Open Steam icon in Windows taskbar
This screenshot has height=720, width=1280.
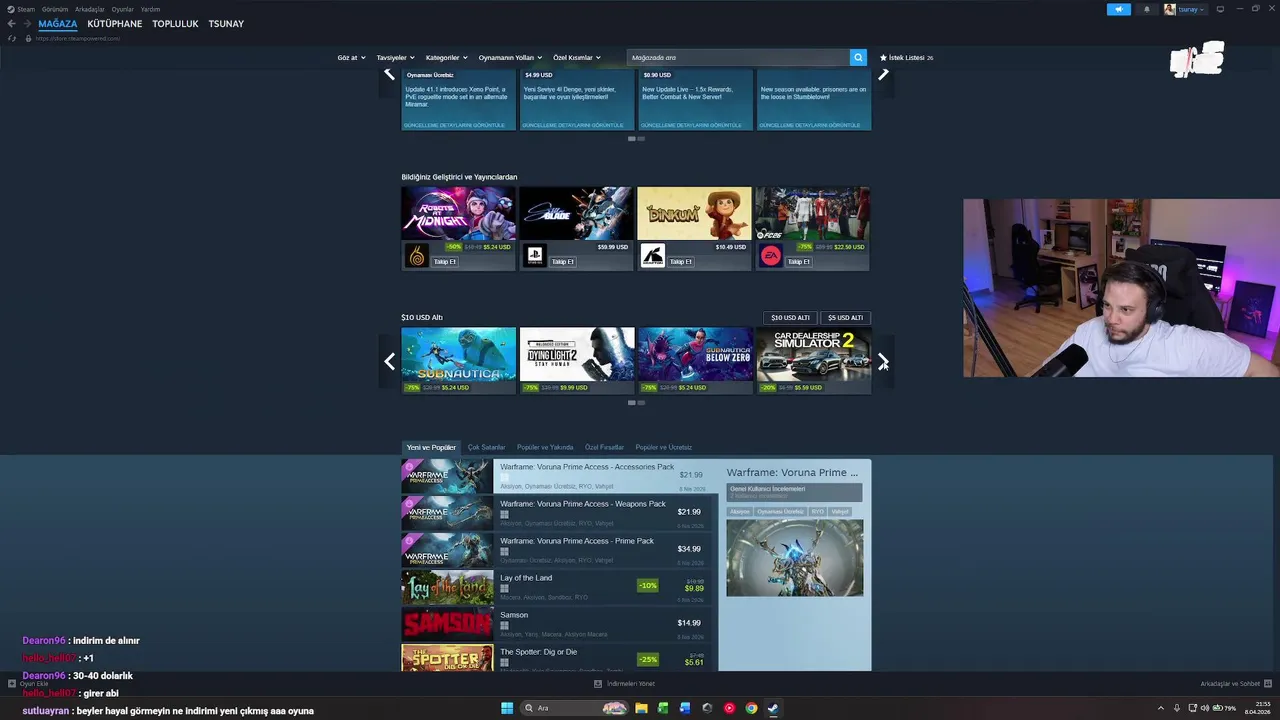coord(773,708)
